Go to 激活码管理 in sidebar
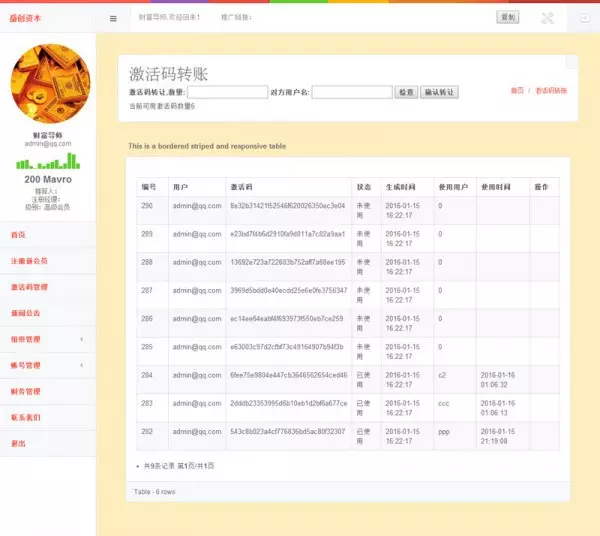 28,287
